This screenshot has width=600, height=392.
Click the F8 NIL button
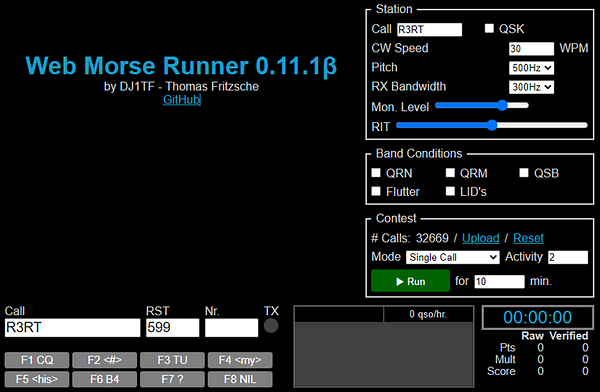click(240, 379)
